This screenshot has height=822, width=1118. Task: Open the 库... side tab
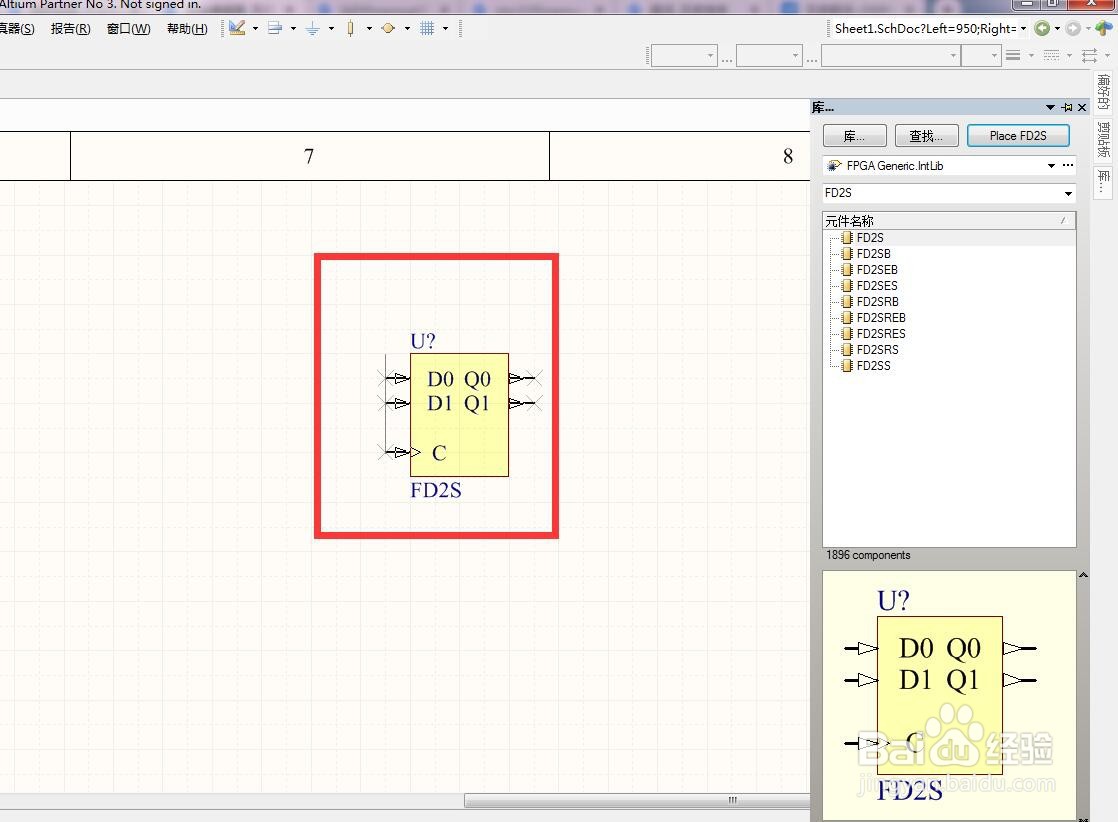[x=1104, y=183]
